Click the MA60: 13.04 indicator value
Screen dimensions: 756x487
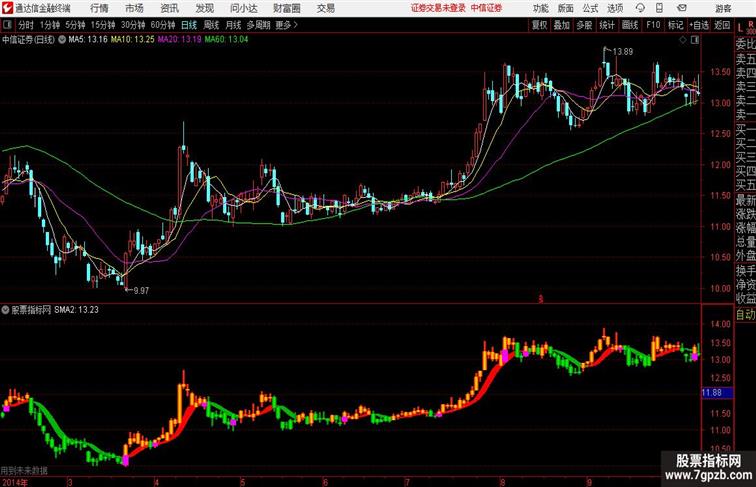[x=226, y=40]
